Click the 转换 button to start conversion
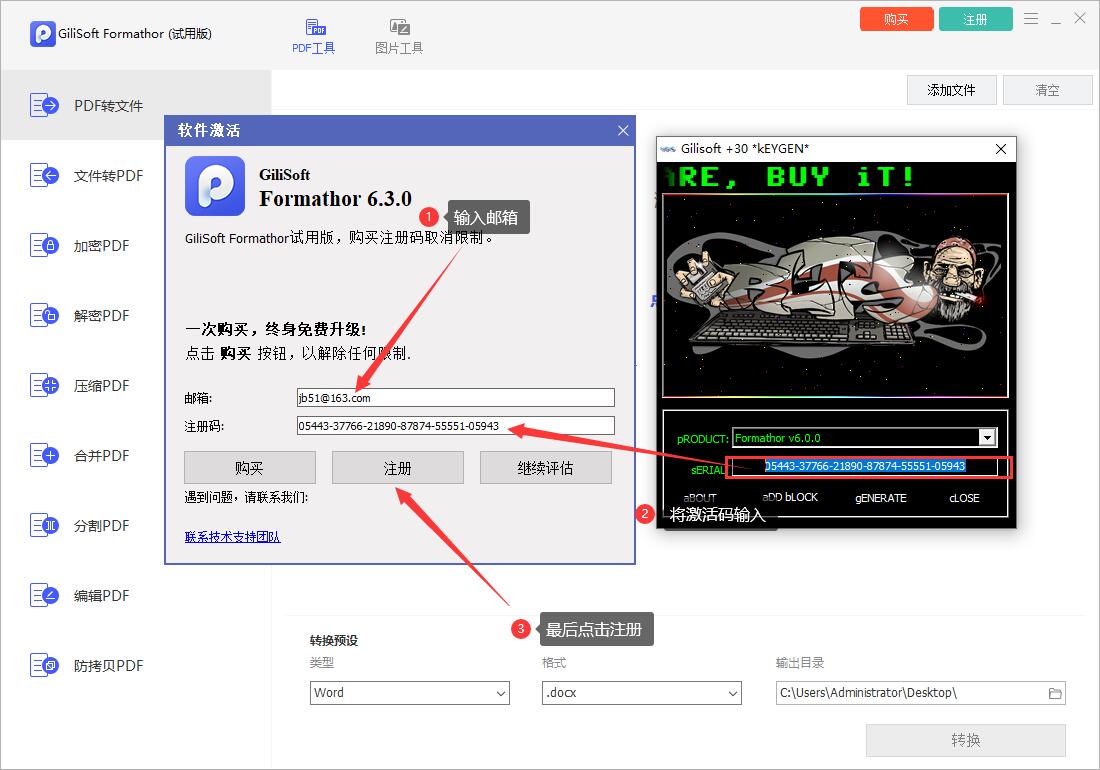This screenshot has width=1100, height=770. coord(965,740)
